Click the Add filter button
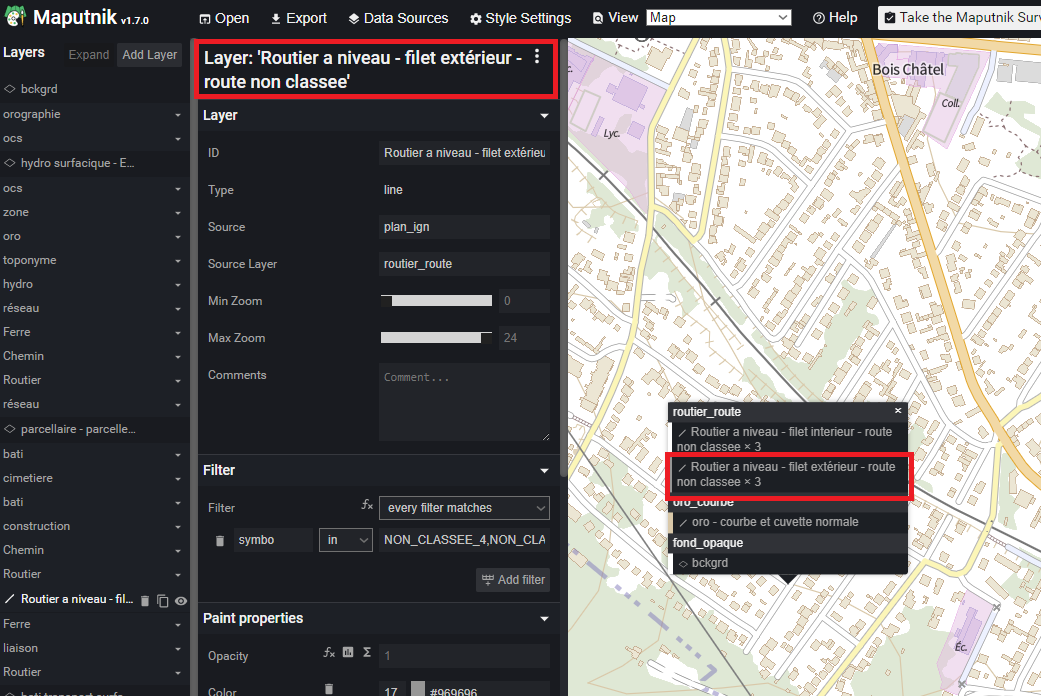The image size is (1041, 696). (513, 580)
